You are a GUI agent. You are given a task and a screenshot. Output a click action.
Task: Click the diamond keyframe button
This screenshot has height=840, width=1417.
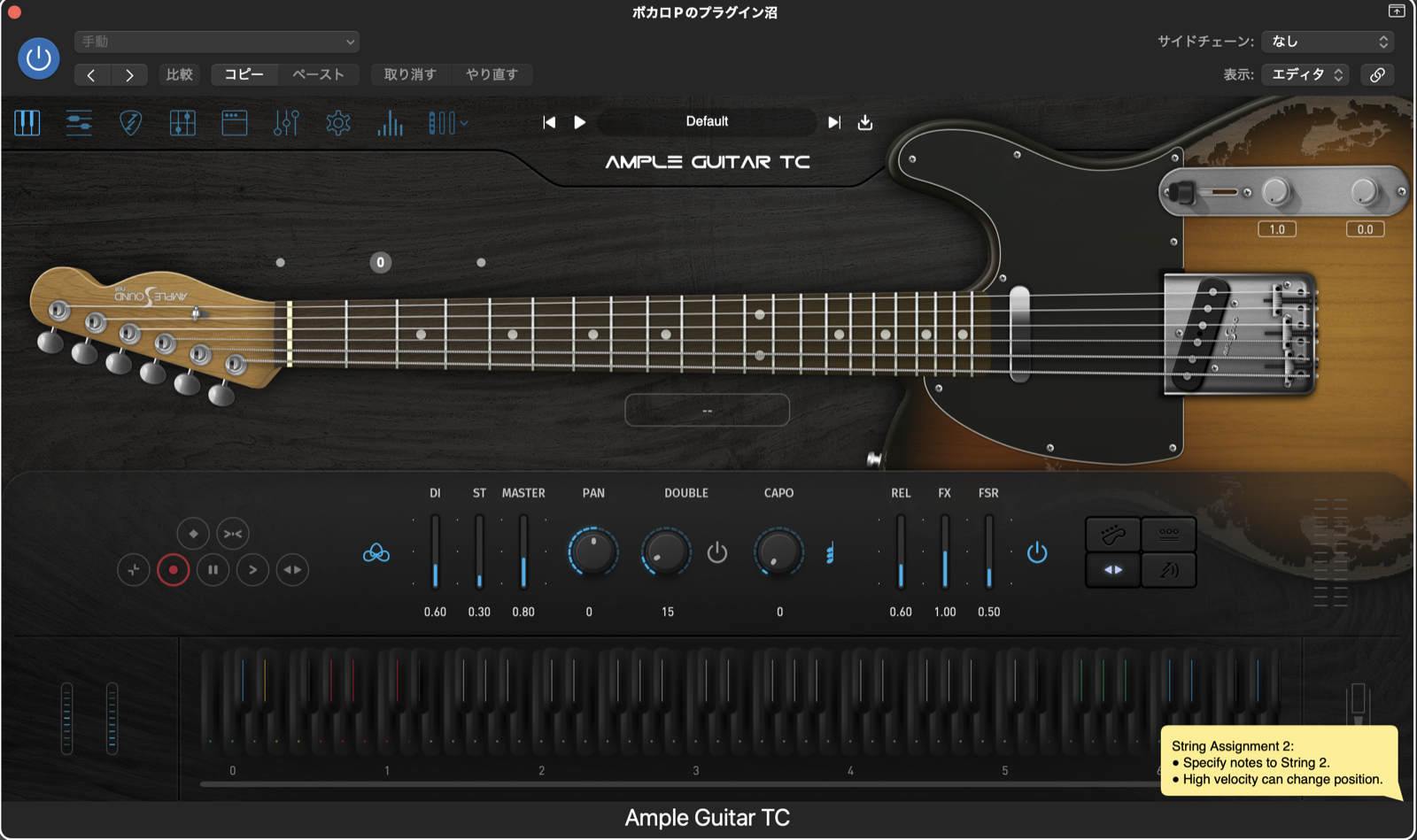click(193, 534)
